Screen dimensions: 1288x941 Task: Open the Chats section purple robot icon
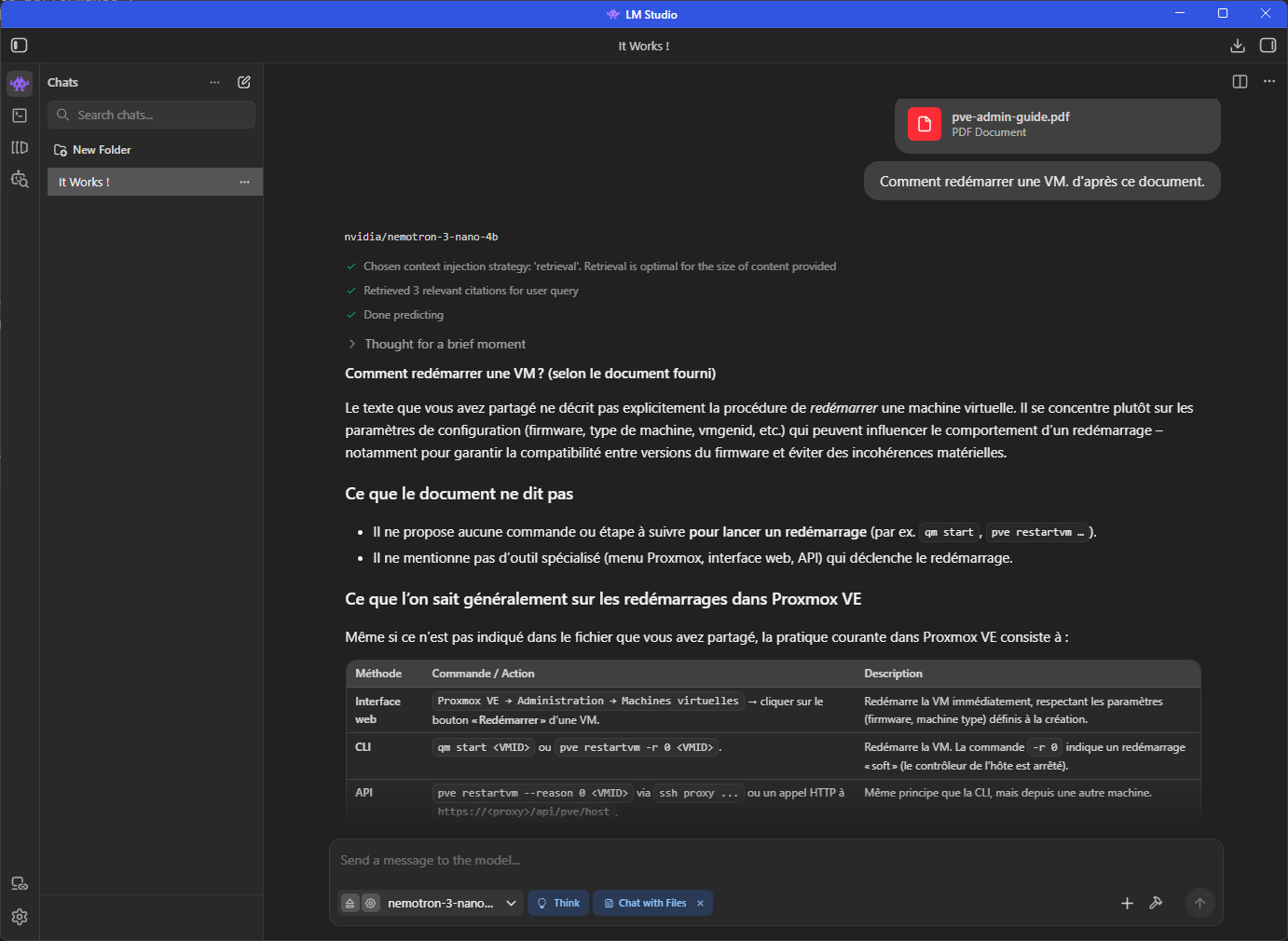[x=20, y=84]
